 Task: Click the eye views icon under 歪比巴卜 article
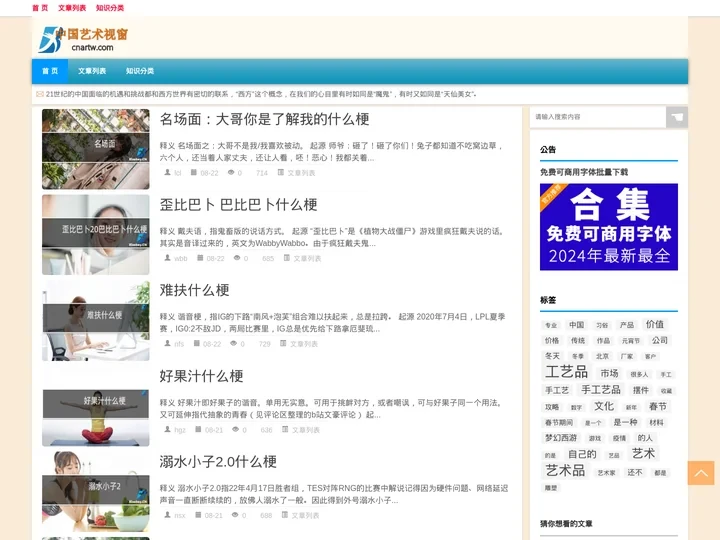pyautogui.click(x=237, y=258)
